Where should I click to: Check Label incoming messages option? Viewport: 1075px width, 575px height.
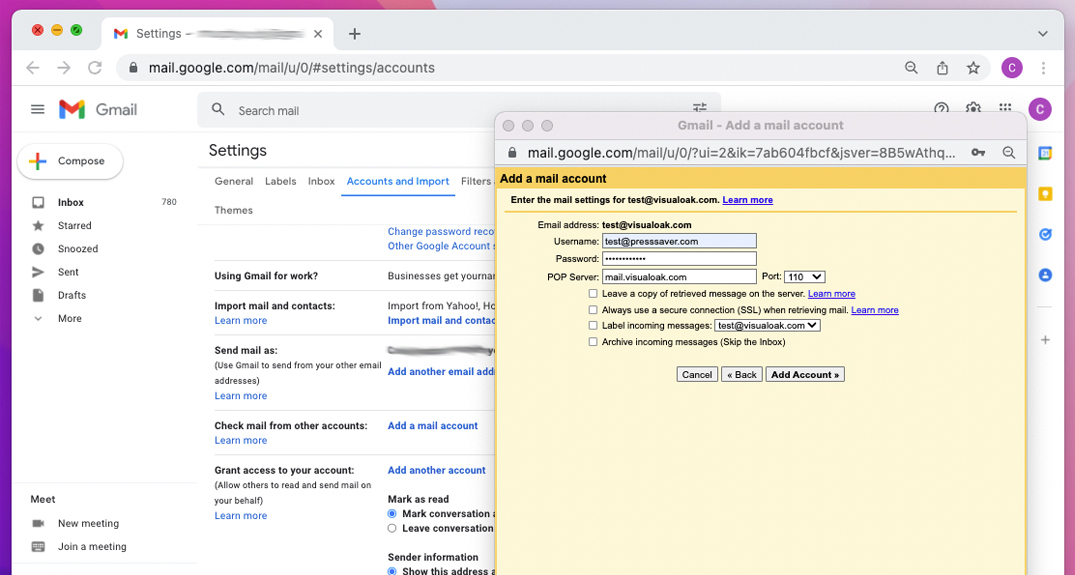click(x=593, y=326)
